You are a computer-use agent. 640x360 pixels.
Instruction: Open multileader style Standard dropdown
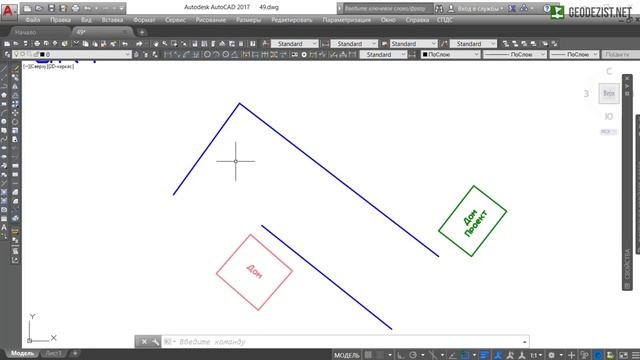coord(473,44)
